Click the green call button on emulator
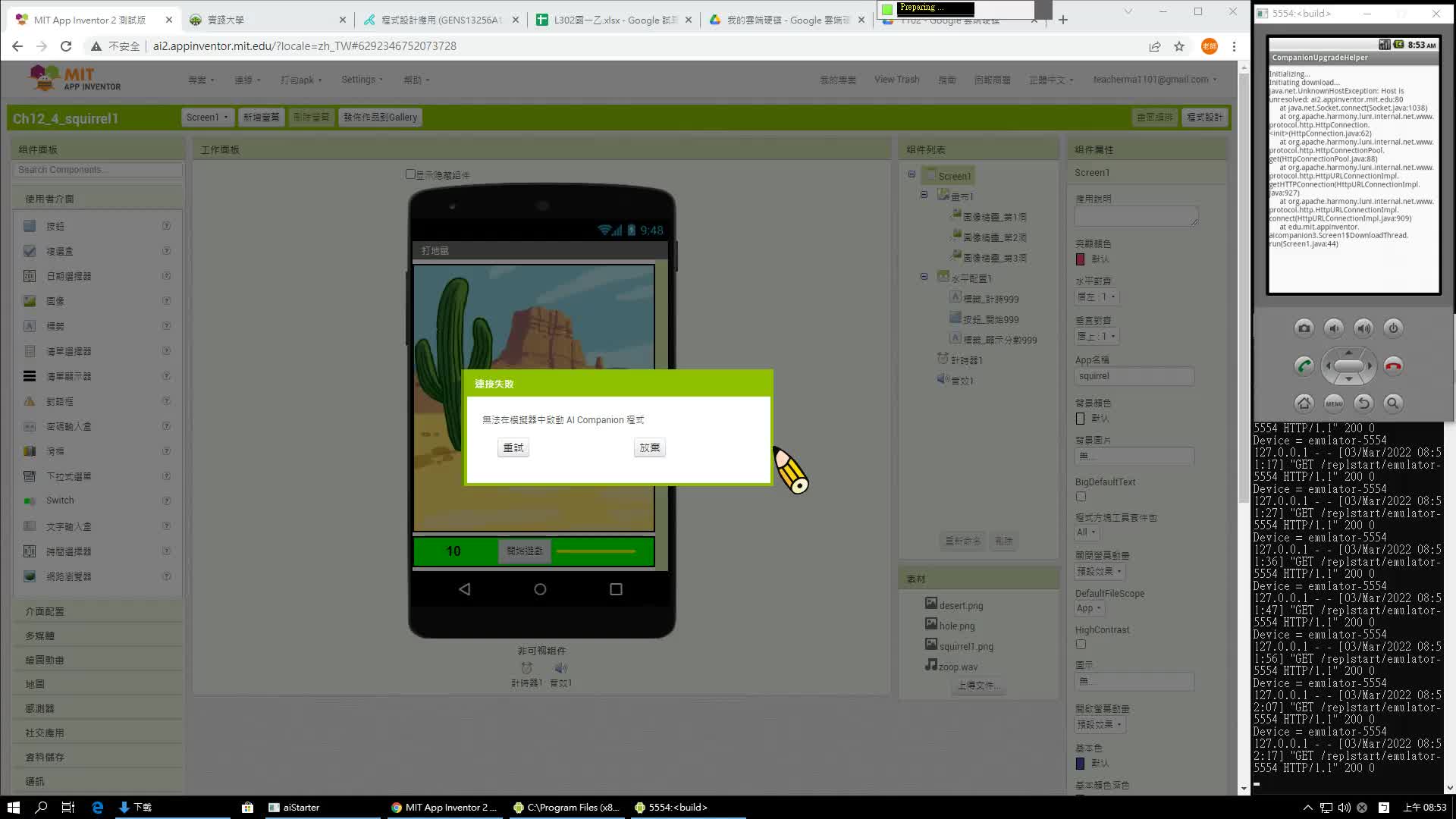 (1304, 366)
